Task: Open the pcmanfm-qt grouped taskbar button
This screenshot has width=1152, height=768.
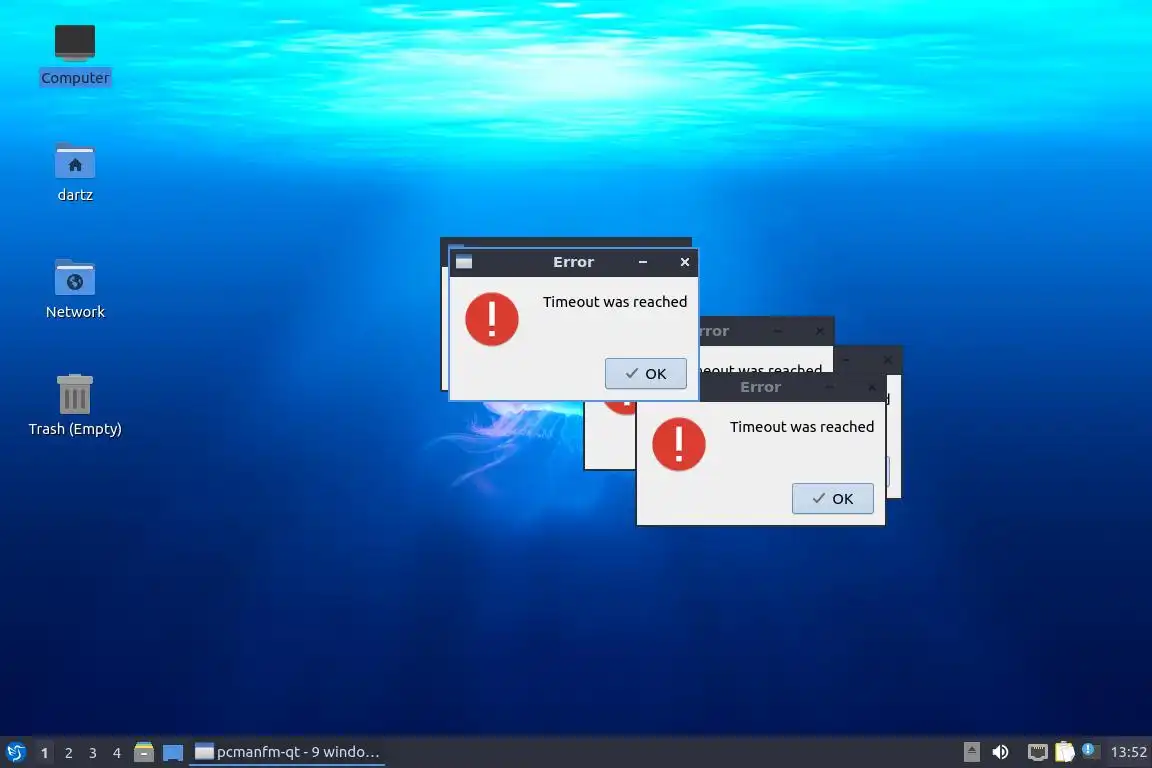Action: tap(287, 752)
